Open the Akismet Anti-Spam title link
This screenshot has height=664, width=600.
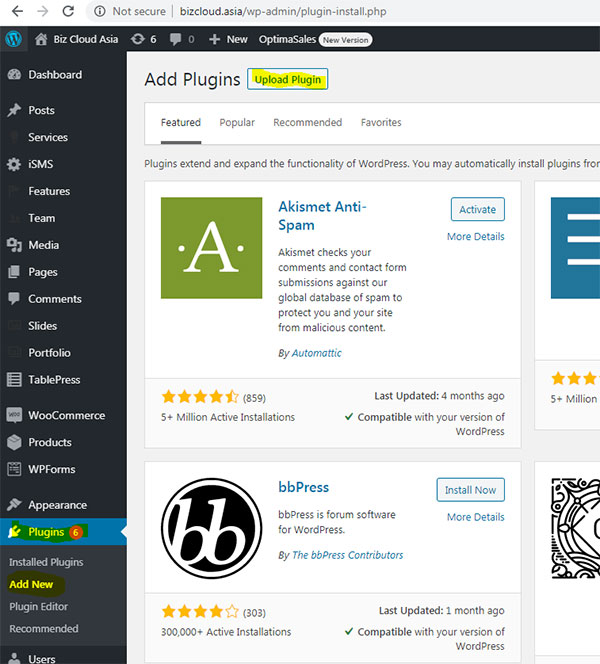[322, 216]
